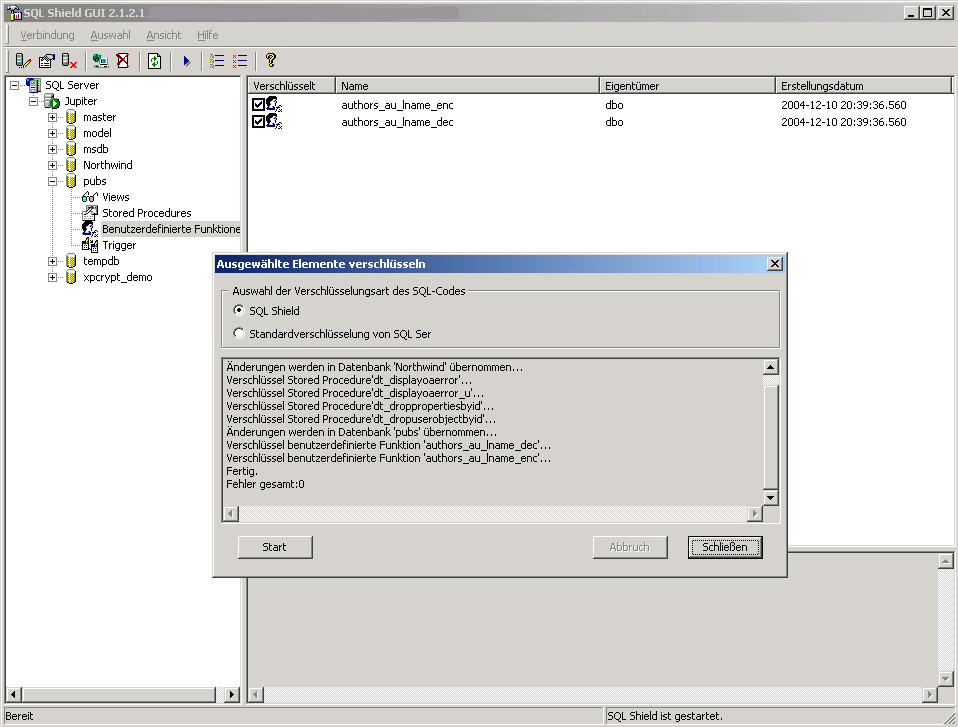Uncheck the authors_au_lname_enc checkbox

(x=258, y=104)
